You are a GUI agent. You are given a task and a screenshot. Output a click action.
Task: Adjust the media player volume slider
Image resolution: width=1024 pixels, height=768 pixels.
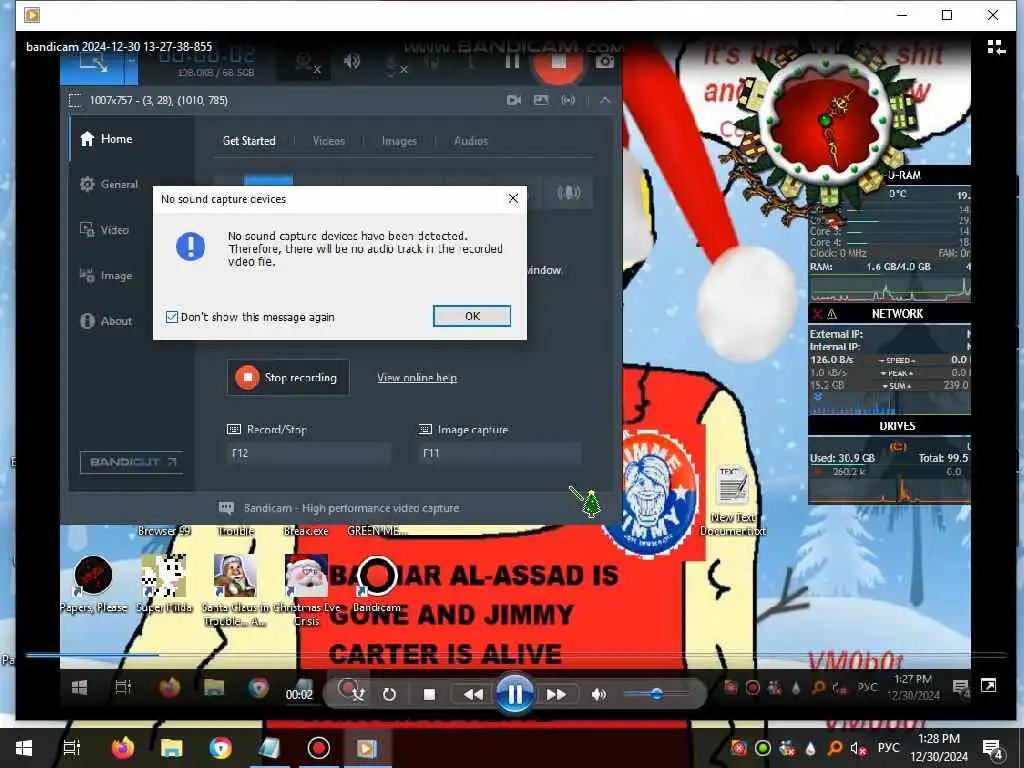pos(656,694)
